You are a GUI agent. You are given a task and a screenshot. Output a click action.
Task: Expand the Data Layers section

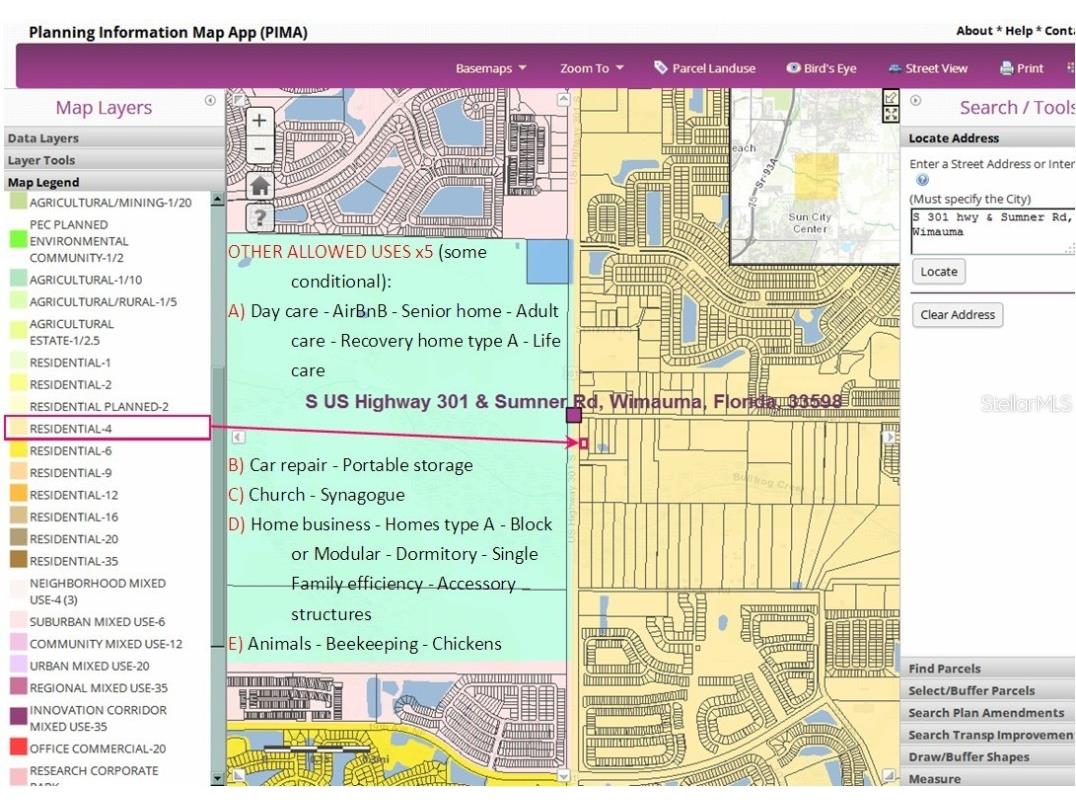tap(43, 139)
